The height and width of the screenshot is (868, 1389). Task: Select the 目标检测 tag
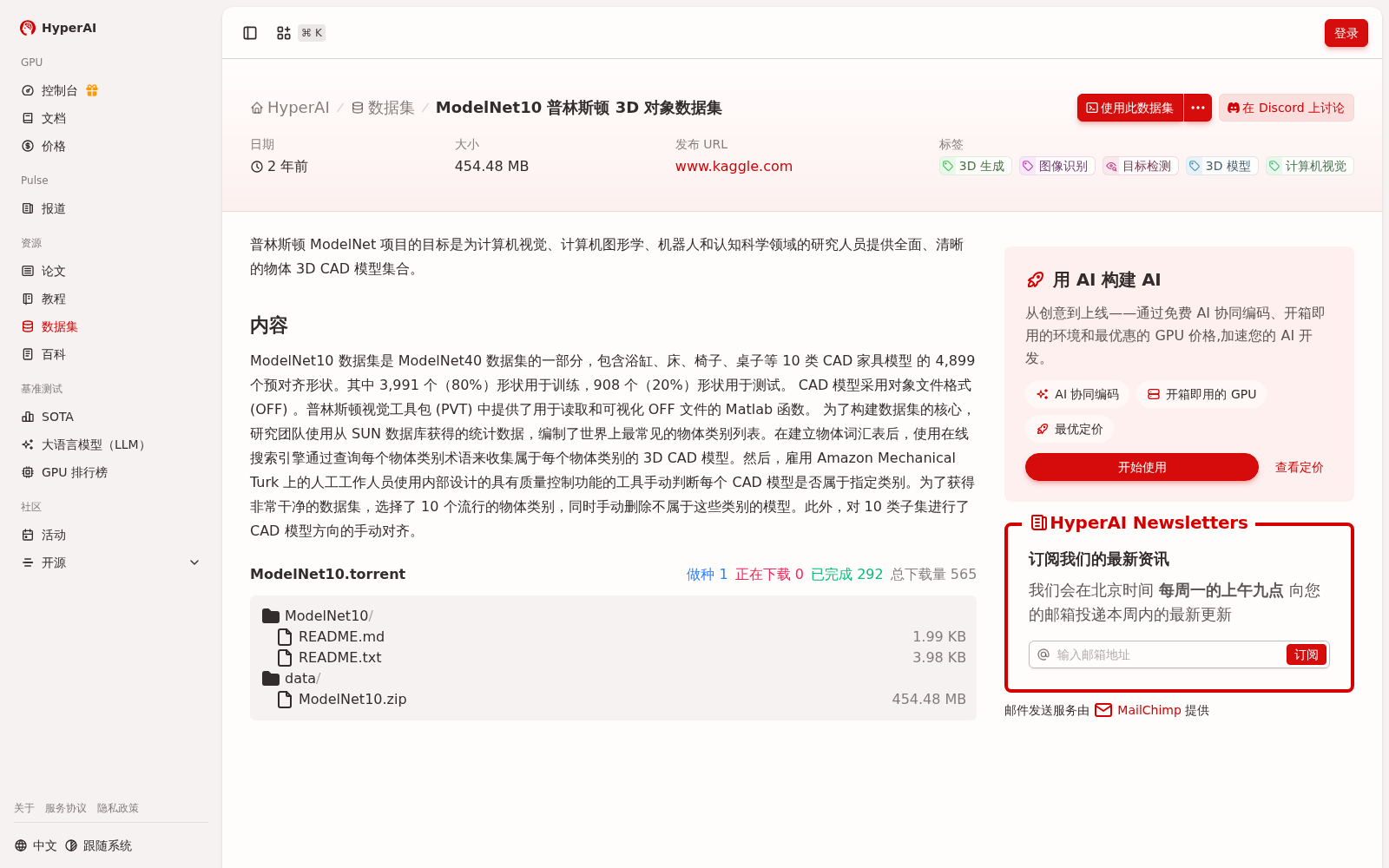(1140, 166)
